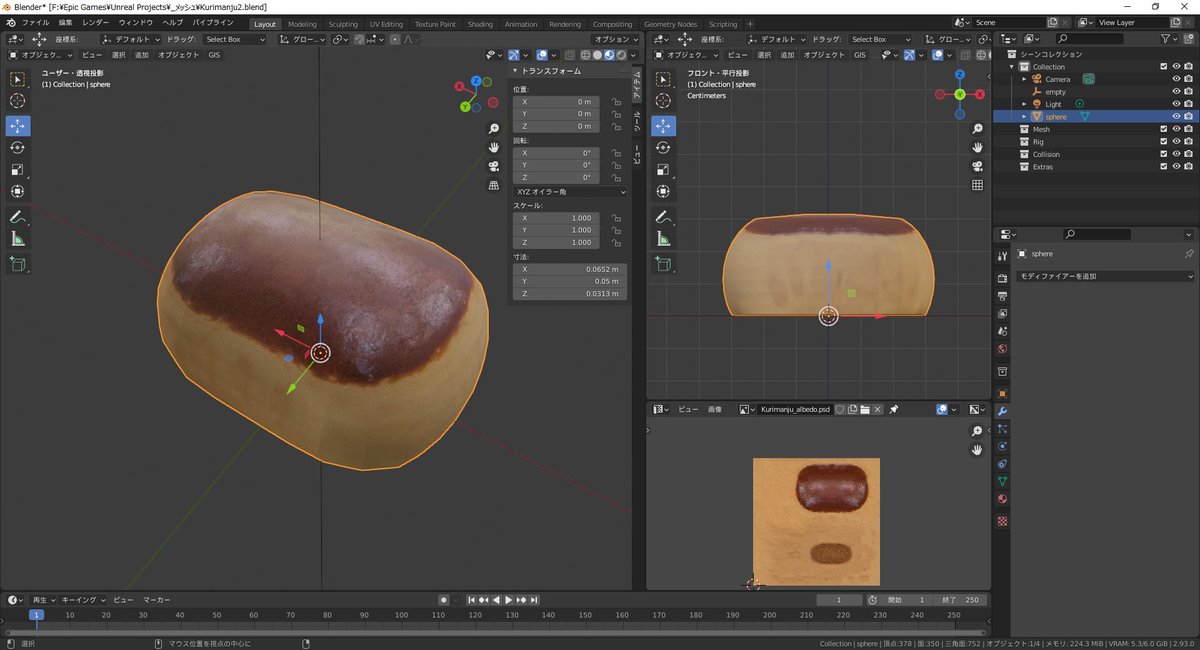Screen dimensions: 1200x650
Task: Select the Cursor tool in left viewport
Action: coord(18,101)
